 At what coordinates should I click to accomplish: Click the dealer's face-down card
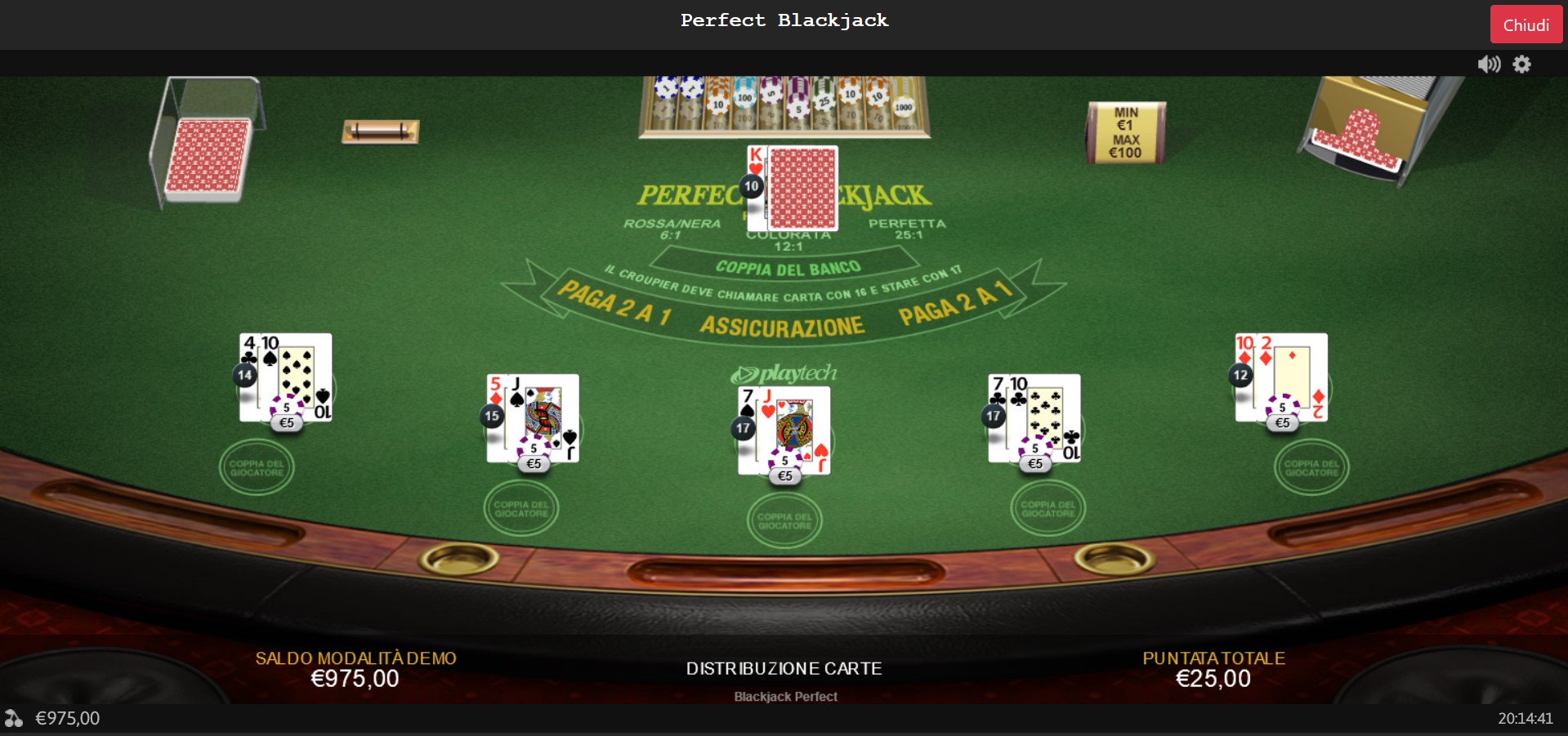click(803, 189)
